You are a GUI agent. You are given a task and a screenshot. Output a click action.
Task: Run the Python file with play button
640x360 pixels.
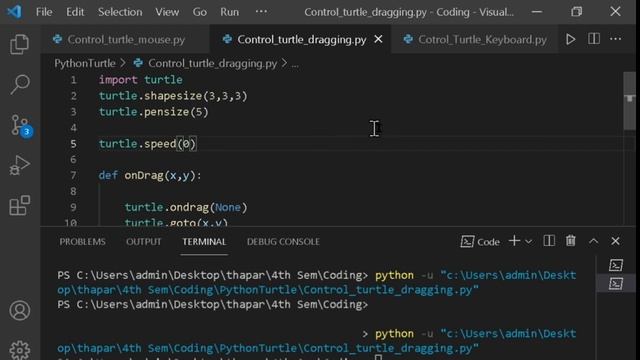(x=571, y=39)
